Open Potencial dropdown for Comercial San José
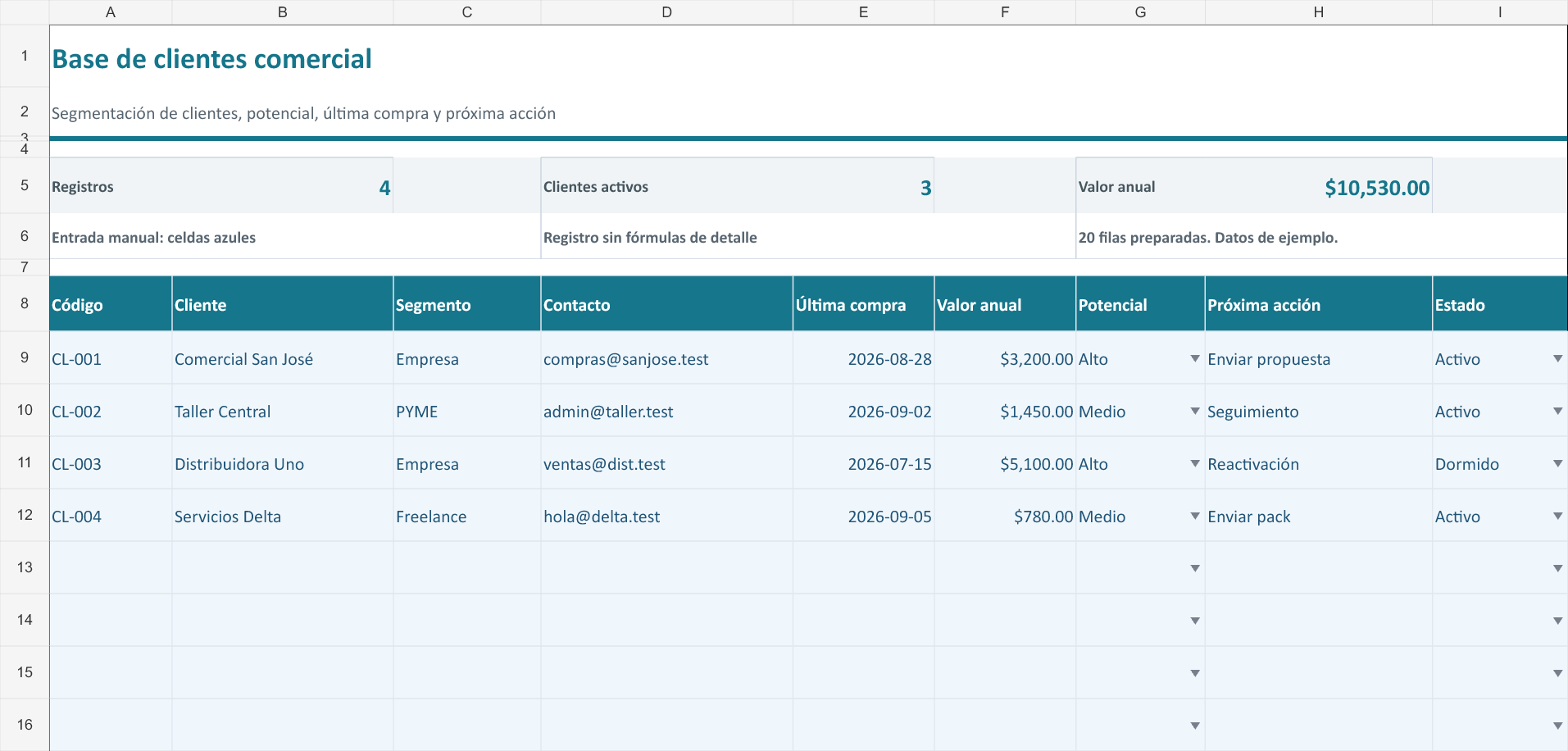Image resolution: width=1568 pixels, height=751 pixels. (1195, 358)
